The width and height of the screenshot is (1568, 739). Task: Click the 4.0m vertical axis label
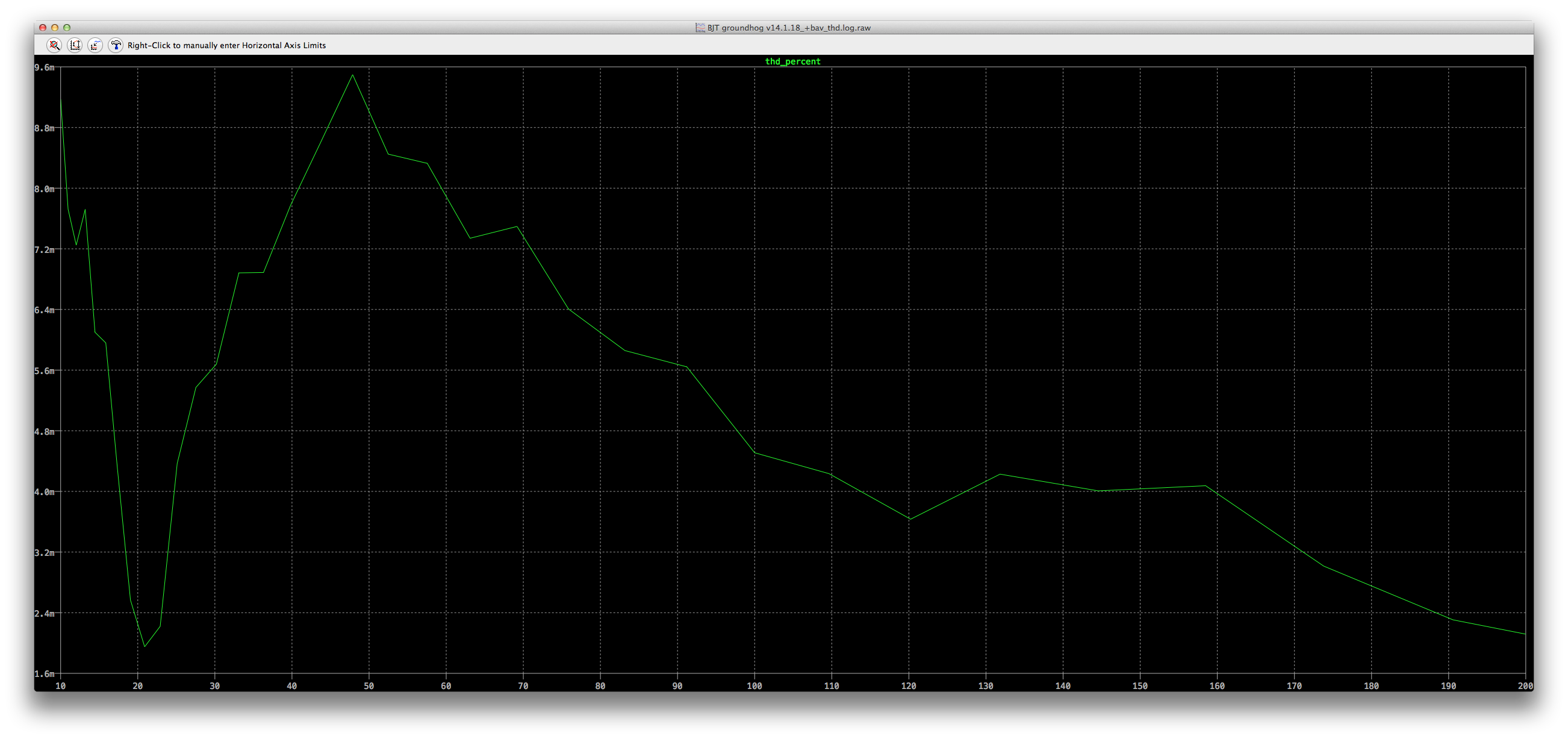click(x=45, y=492)
